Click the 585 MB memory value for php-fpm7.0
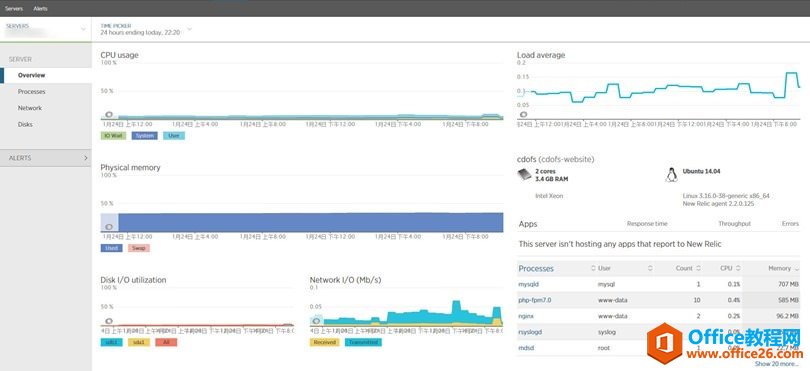810x371 pixels. click(787, 300)
